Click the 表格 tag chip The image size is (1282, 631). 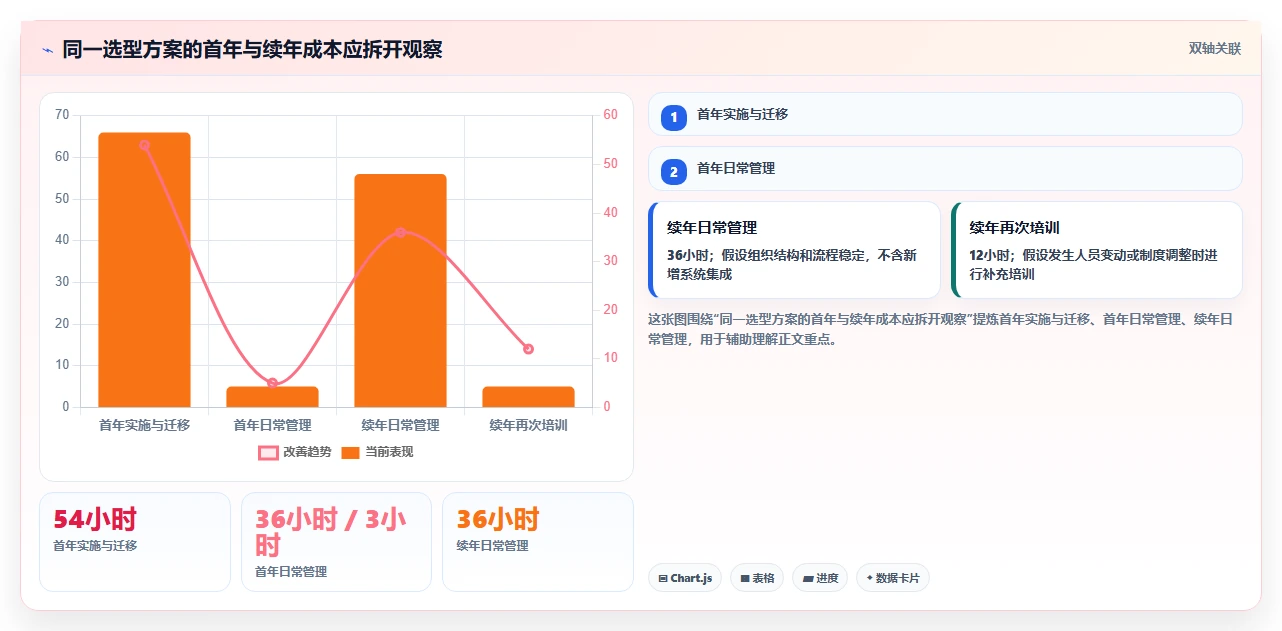(x=757, y=578)
